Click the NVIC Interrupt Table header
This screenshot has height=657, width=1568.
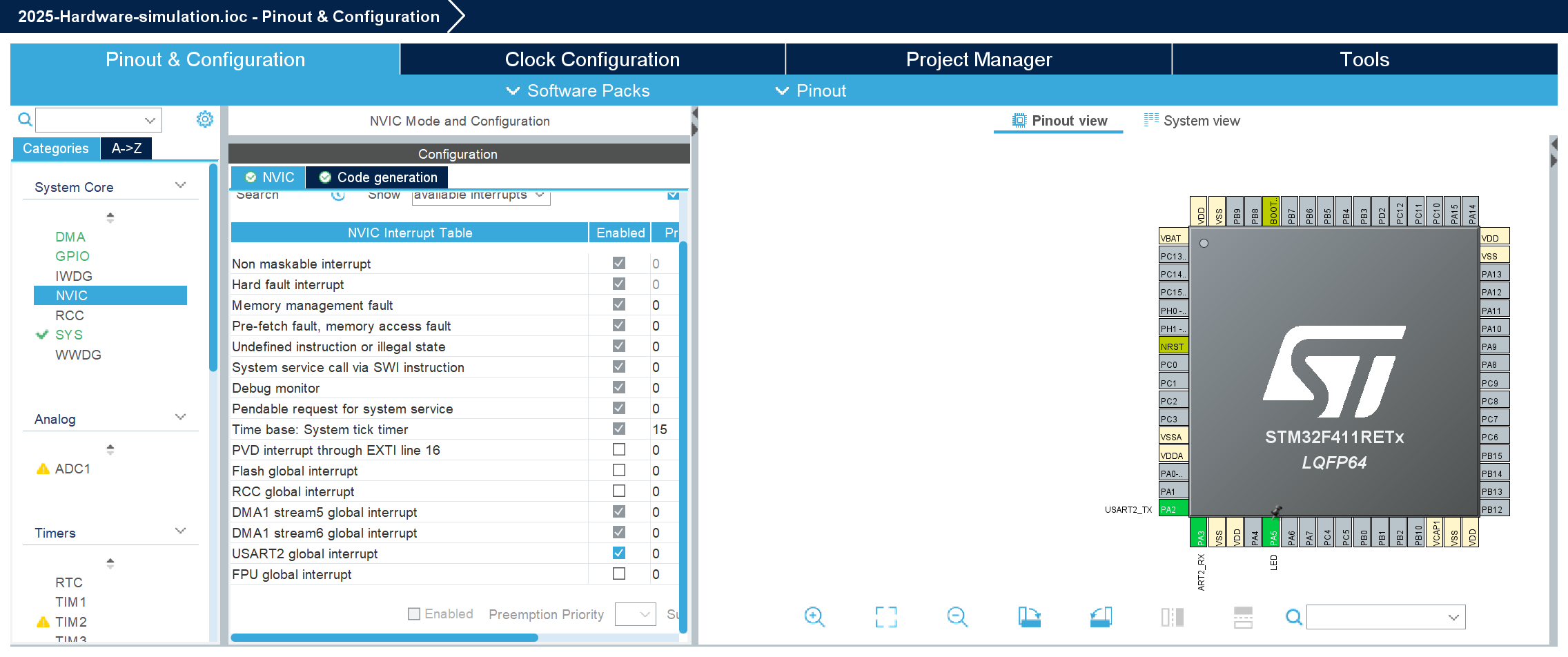(410, 233)
